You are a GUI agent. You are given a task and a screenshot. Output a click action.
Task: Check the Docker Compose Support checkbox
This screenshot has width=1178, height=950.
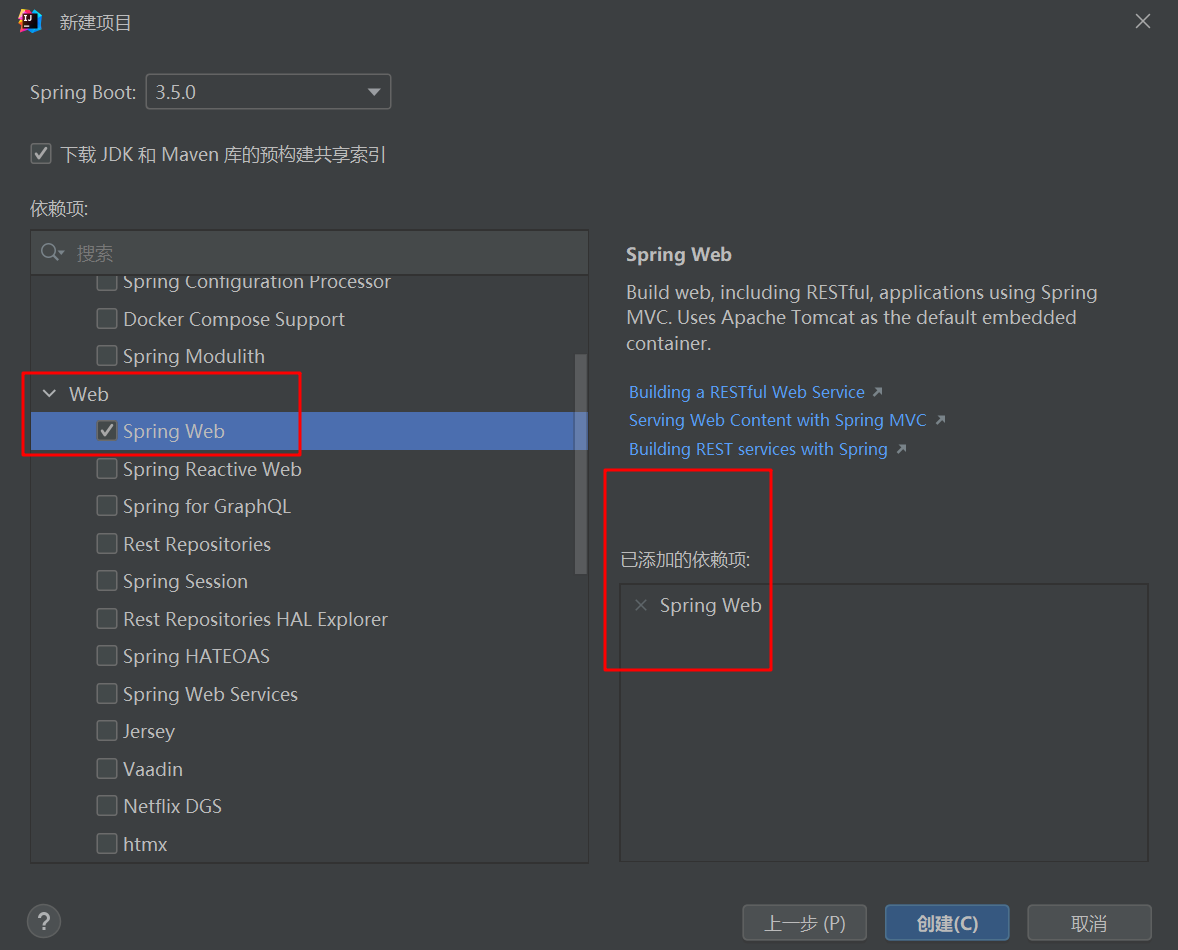click(107, 318)
